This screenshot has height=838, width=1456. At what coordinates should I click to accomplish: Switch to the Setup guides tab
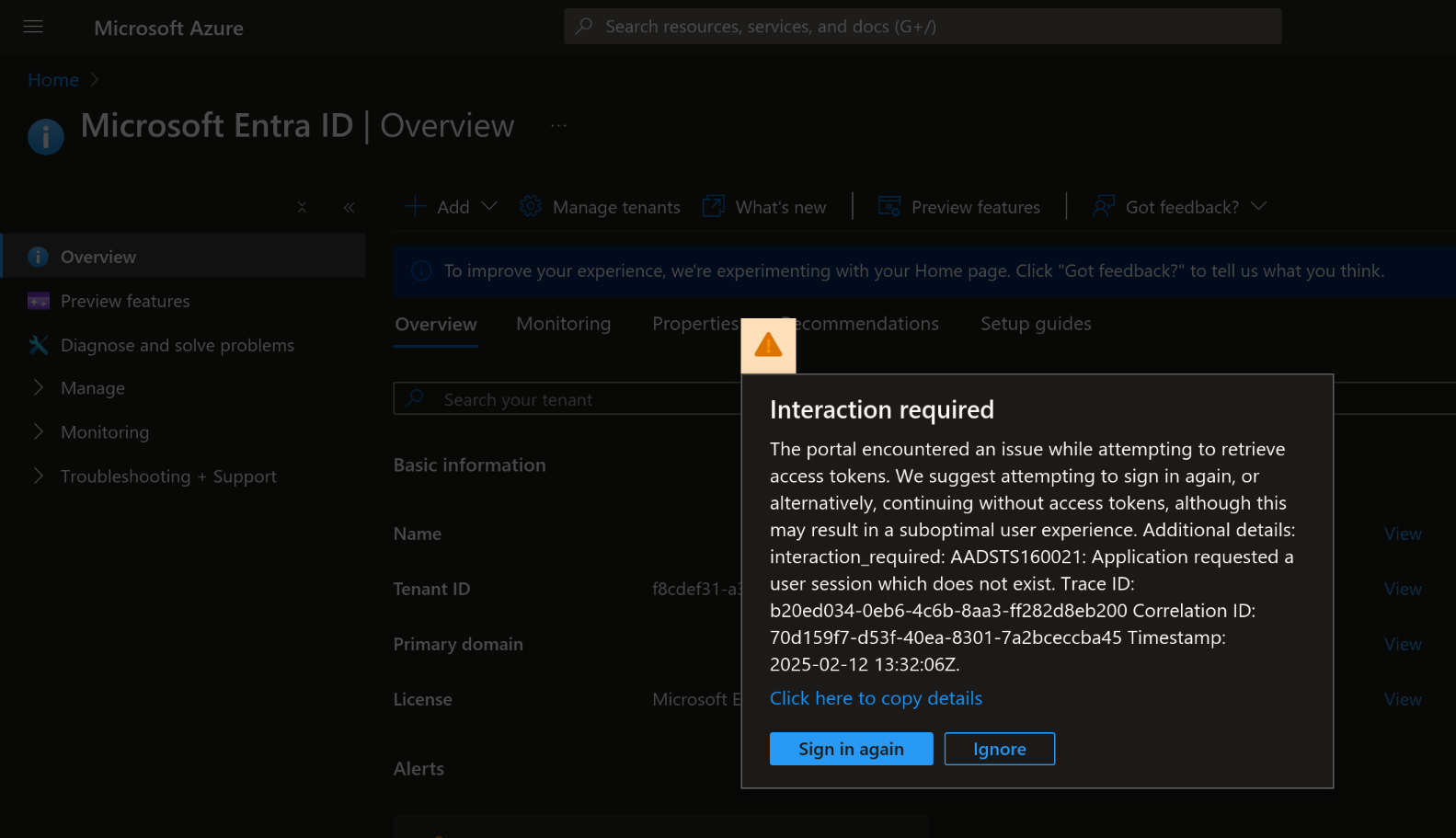pos(1036,324)
